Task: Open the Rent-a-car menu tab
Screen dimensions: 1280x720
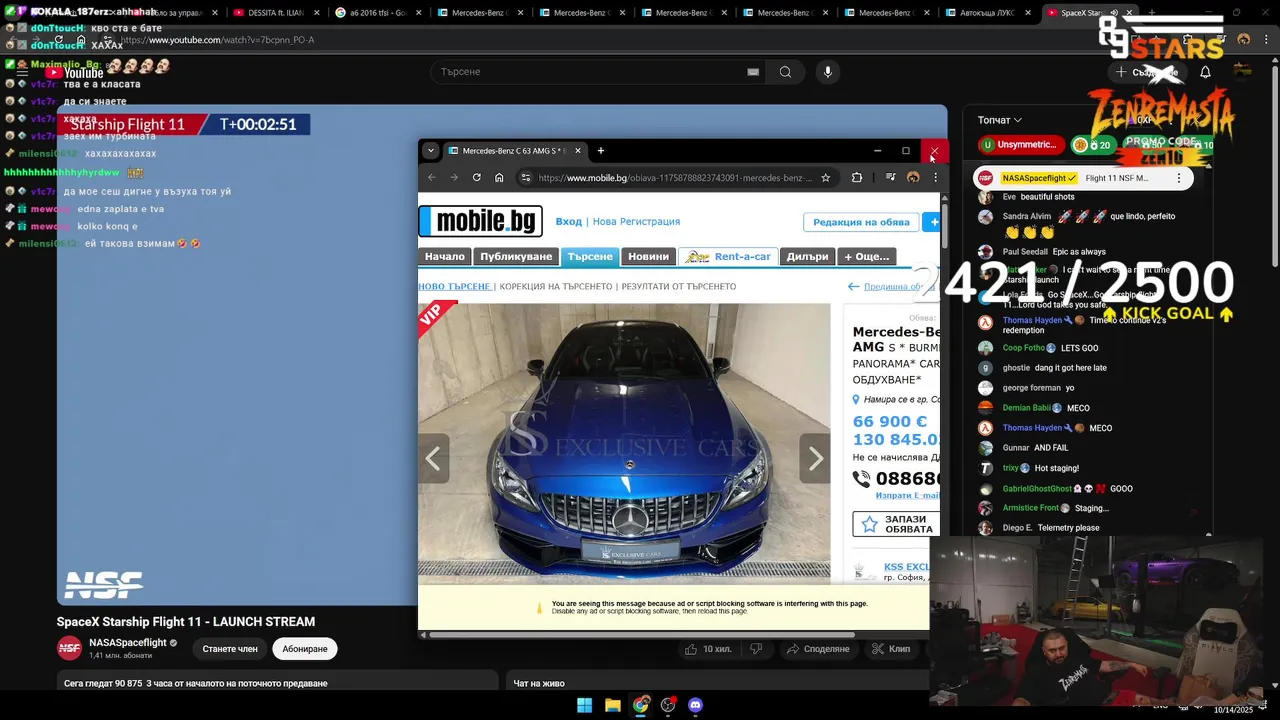Action: point(727,256)
